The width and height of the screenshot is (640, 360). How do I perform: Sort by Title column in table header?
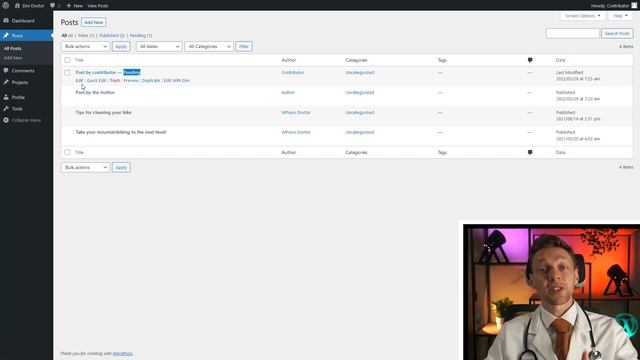(79, 60)
